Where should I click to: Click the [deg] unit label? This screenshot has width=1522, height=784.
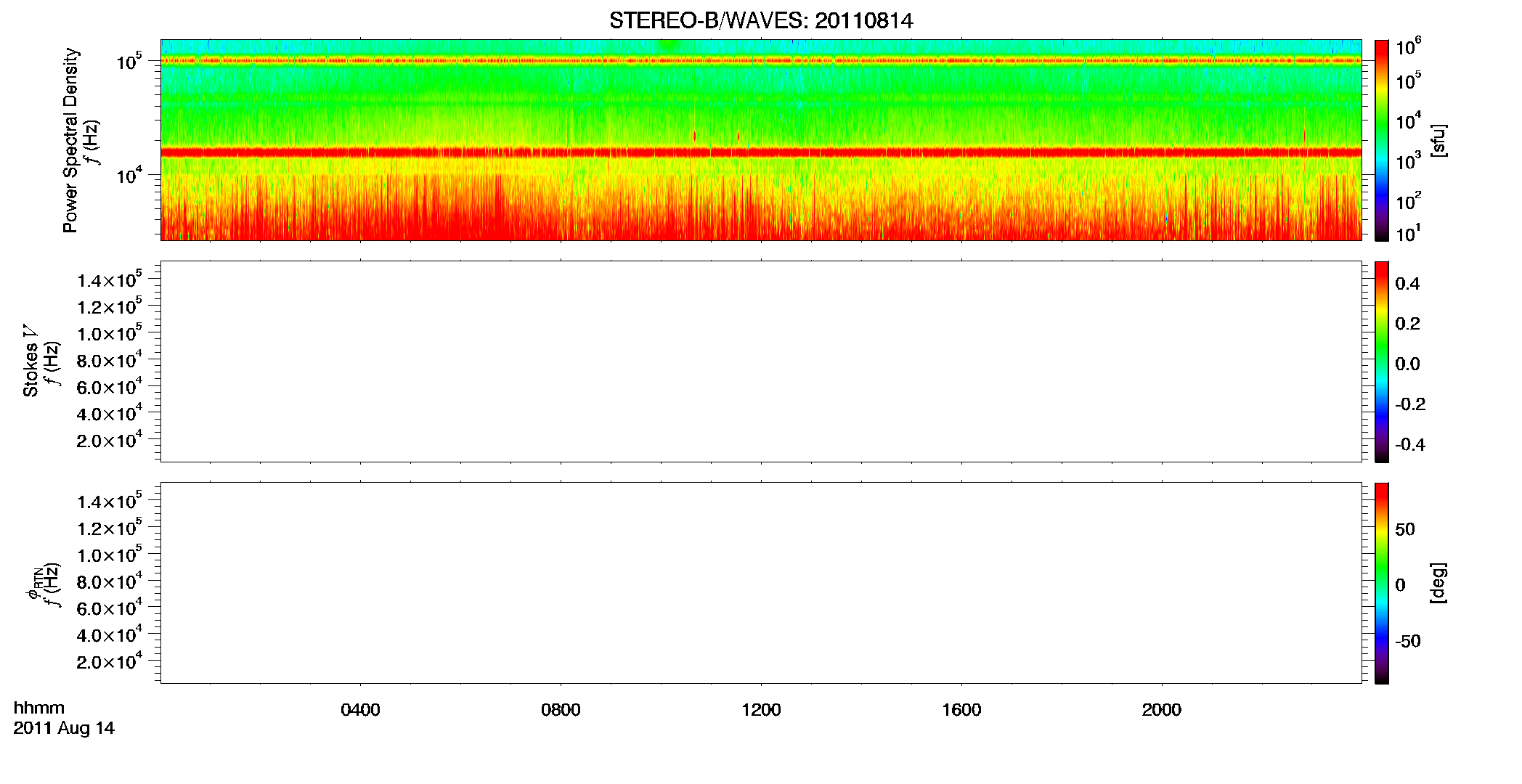coord(1438,583)
